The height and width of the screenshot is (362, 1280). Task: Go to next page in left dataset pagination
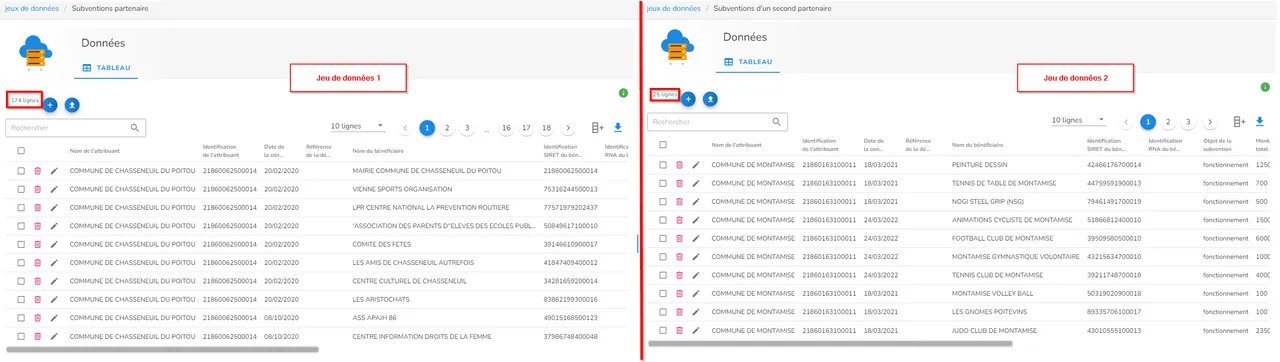tap(568, 128)
